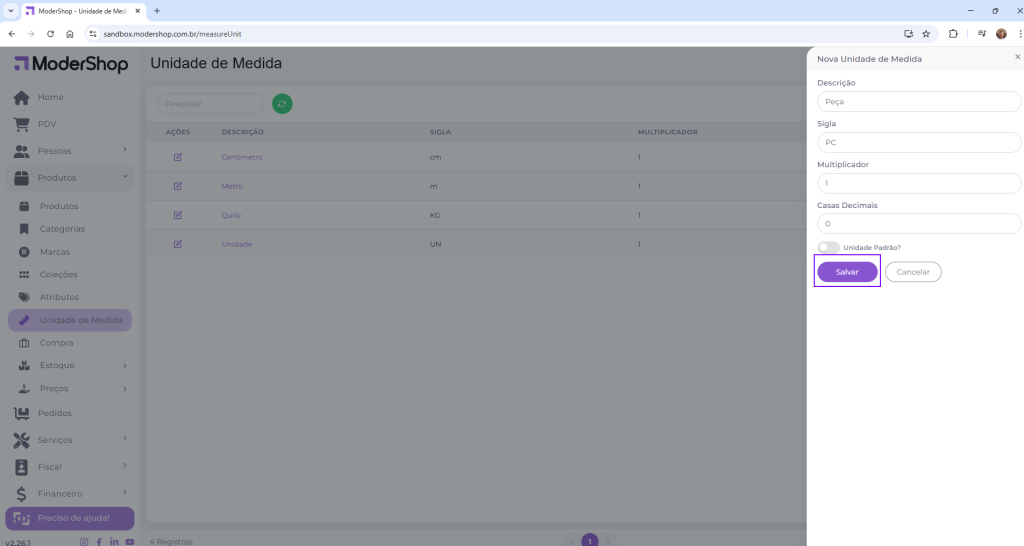
Task: Click into the Descrição input field
Action: click(918, 101)
